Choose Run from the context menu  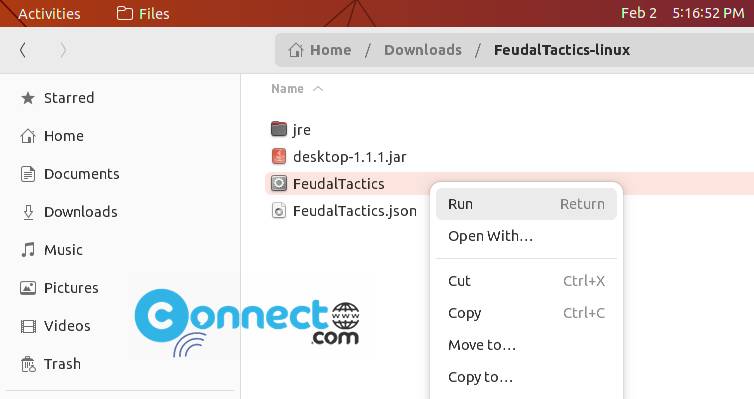point(526,204)
